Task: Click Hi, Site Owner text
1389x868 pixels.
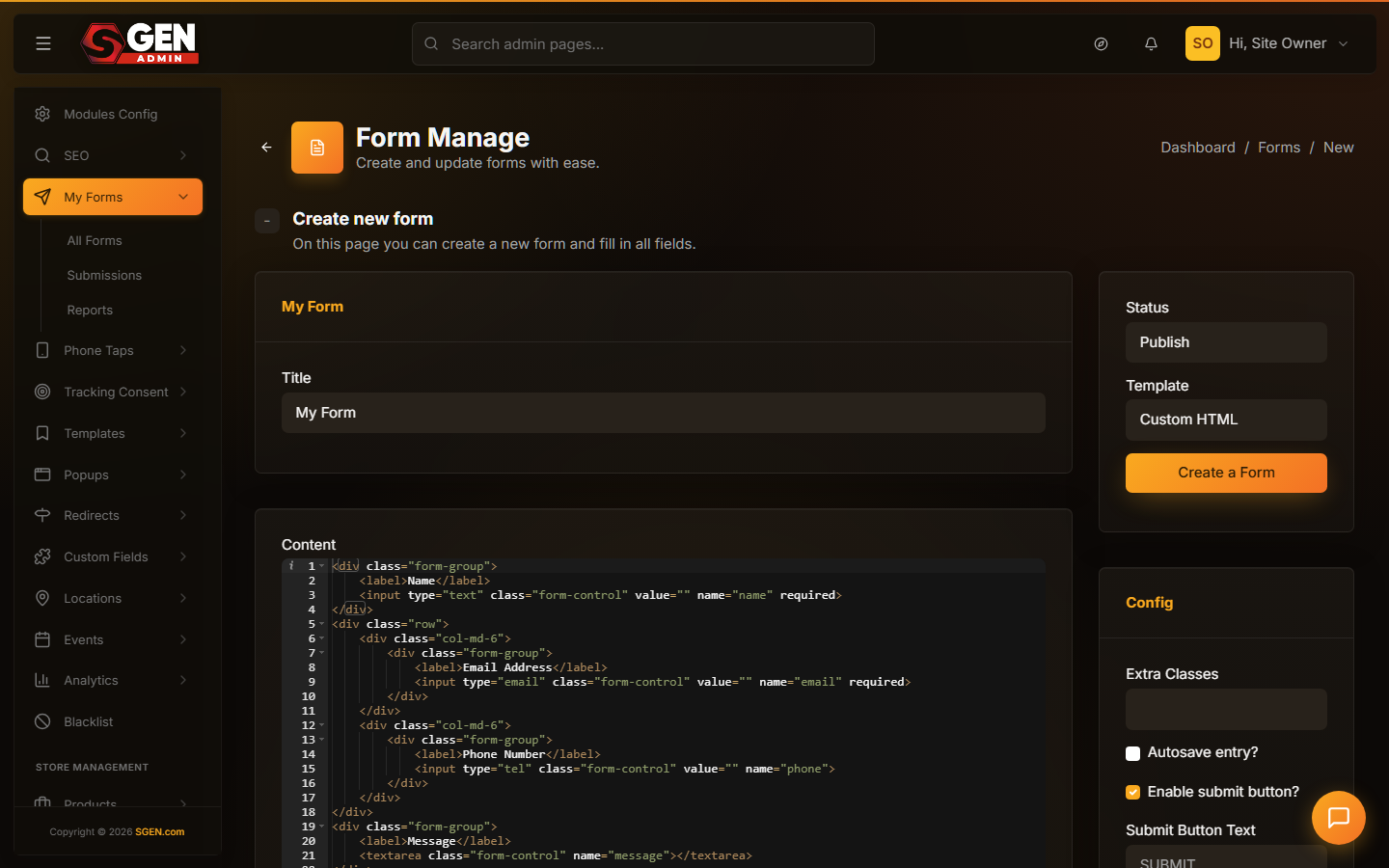Action: coord(1277,43)
